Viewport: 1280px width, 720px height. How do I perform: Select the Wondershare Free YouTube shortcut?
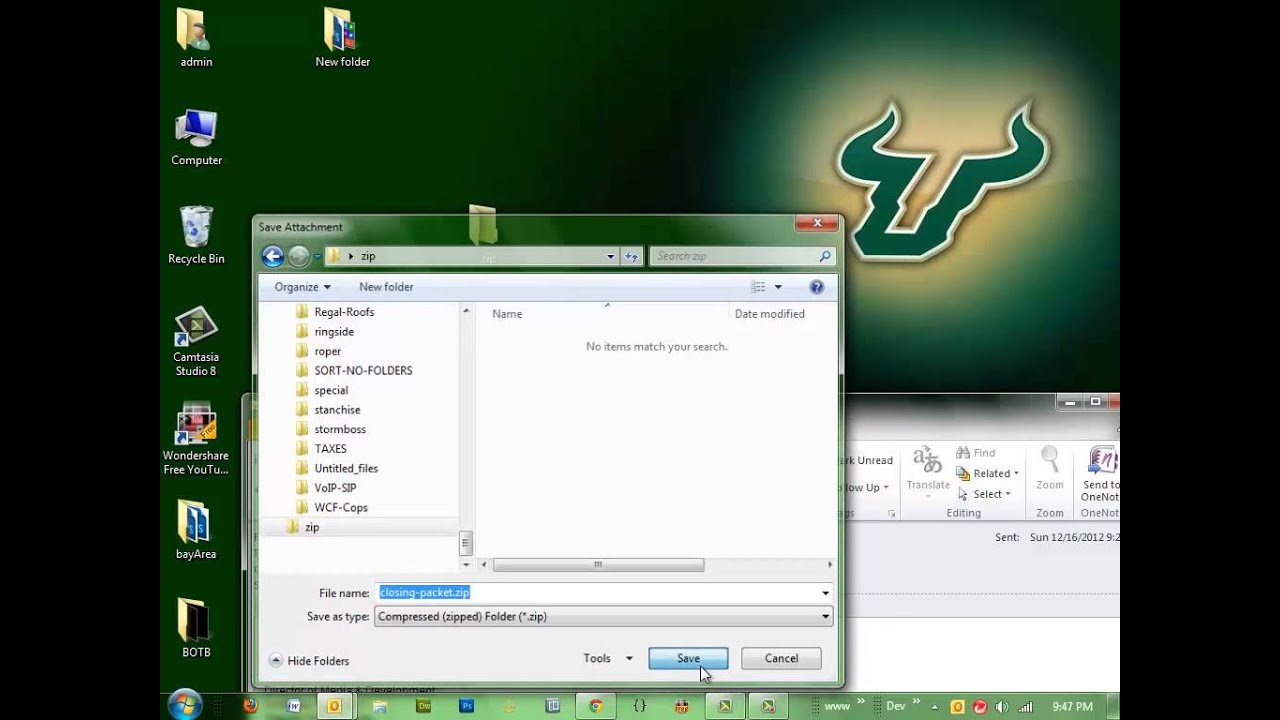(196, 439)
